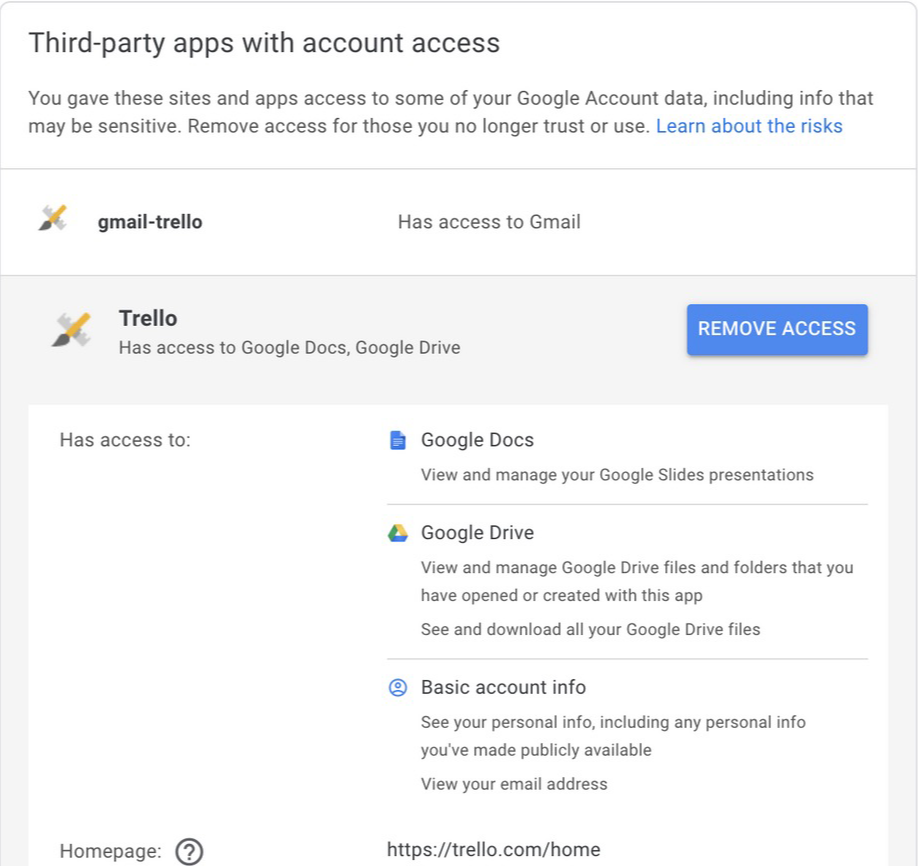
Task: Click Third-party apps with account access heading
Action: point(264,43)
